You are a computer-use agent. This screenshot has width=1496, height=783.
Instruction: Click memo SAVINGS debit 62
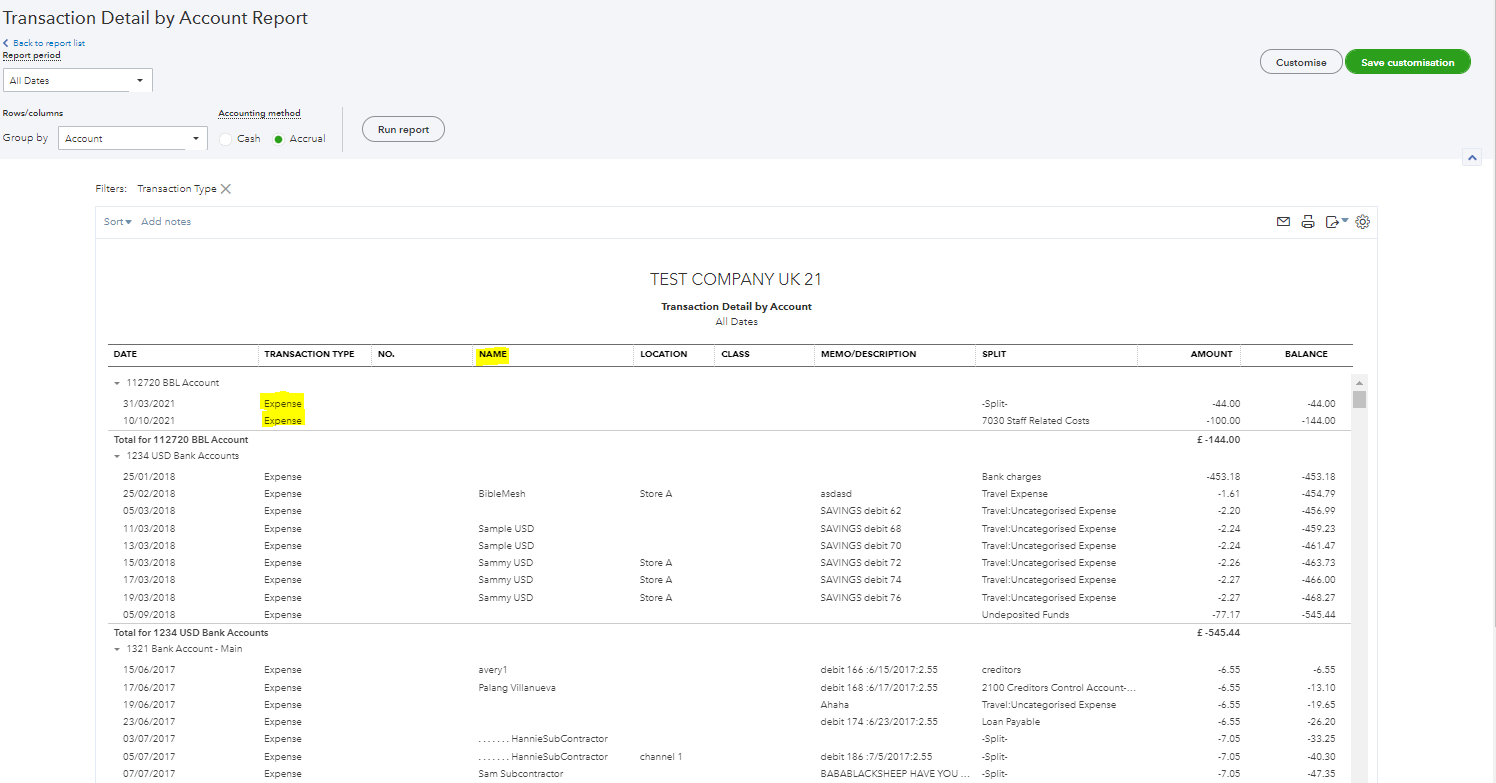(x=860, y=511)
